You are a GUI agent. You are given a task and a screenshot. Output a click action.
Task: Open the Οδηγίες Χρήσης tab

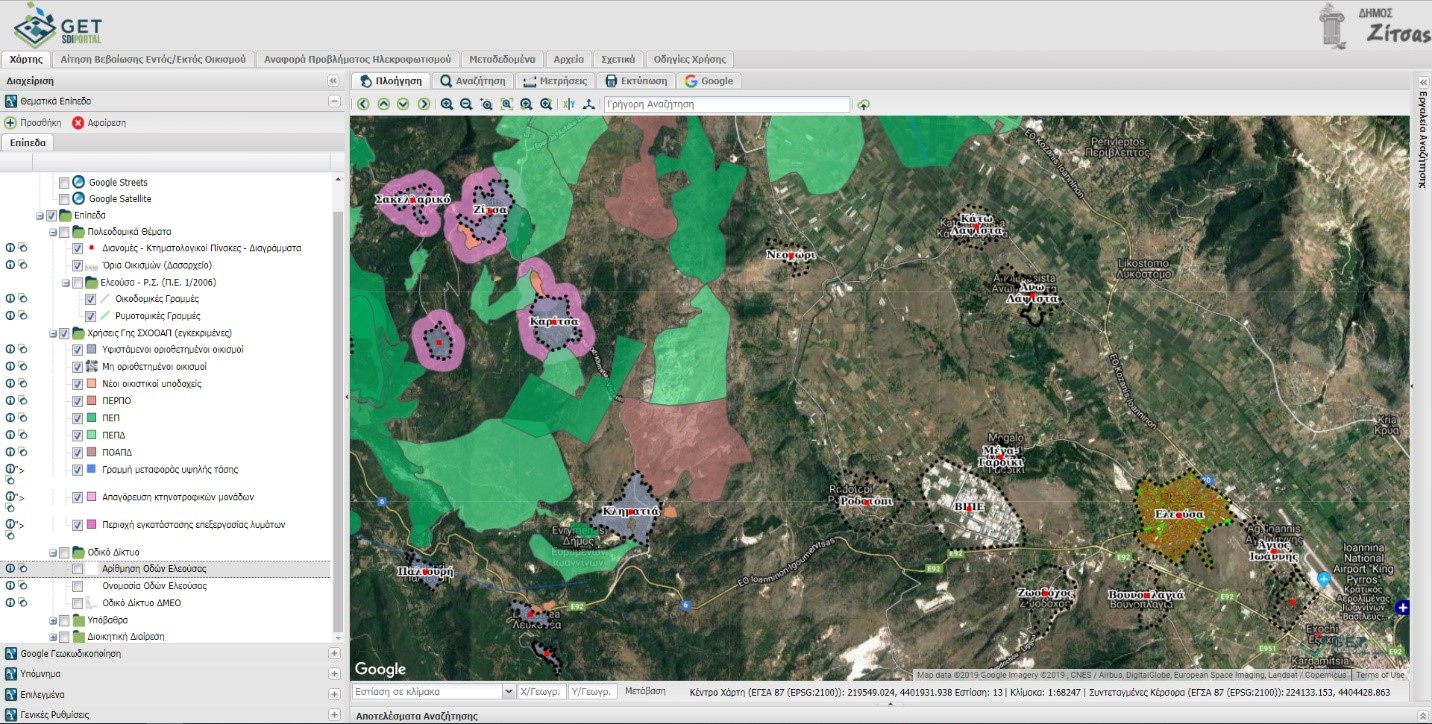click(x=689, y=59)
